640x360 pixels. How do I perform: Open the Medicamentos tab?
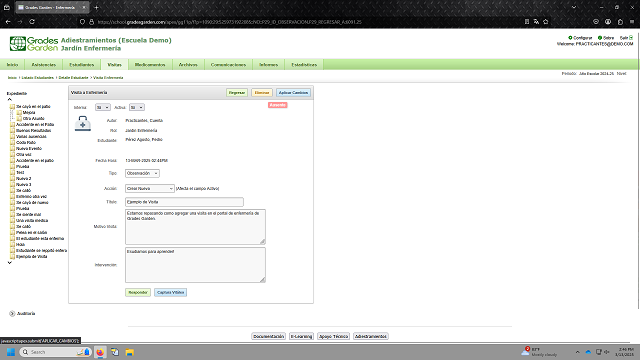click(x=150, y=64)
